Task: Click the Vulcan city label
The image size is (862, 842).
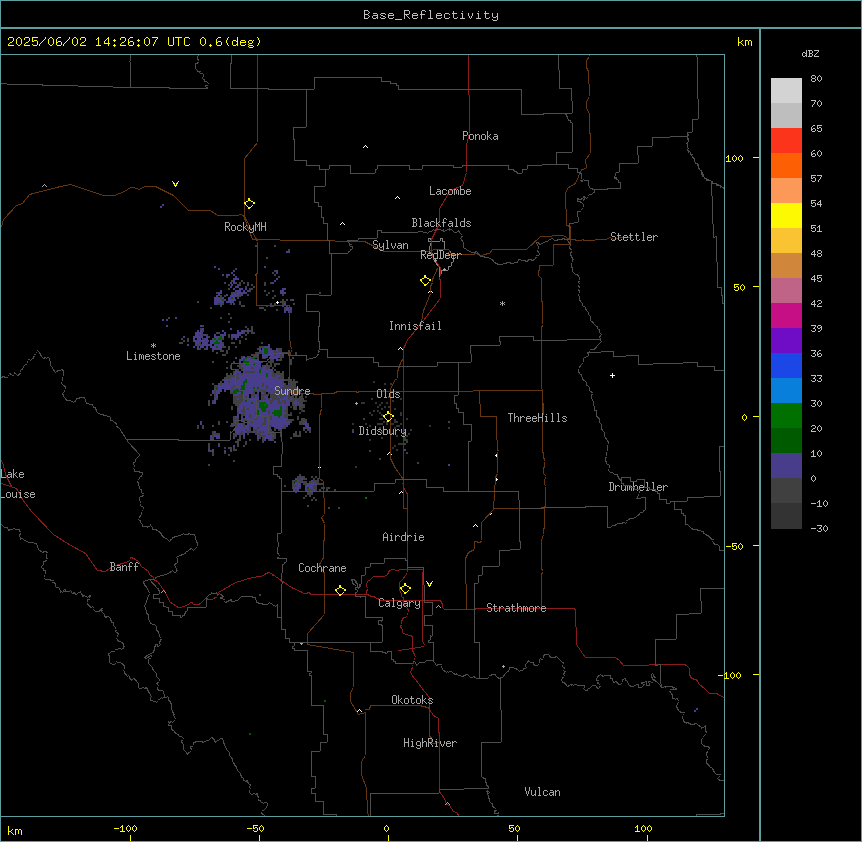Action: 543,792
